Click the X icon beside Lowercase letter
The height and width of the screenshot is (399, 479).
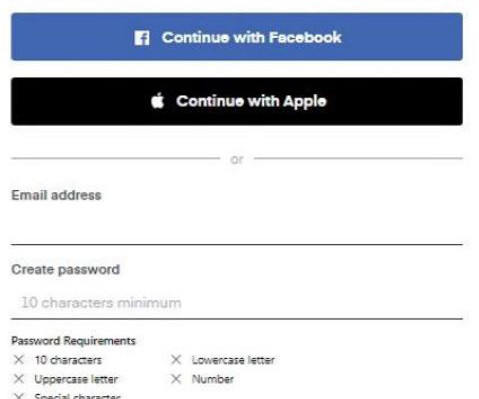click(176, 360)
